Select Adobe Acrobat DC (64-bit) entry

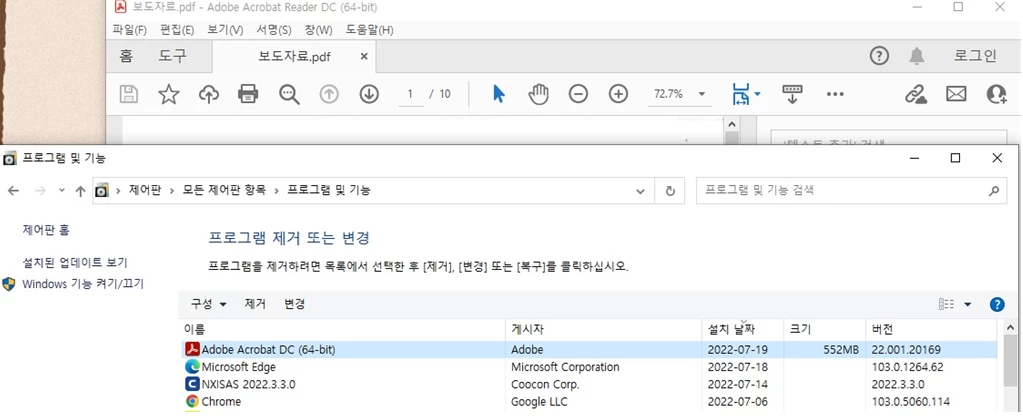[588, 350]
